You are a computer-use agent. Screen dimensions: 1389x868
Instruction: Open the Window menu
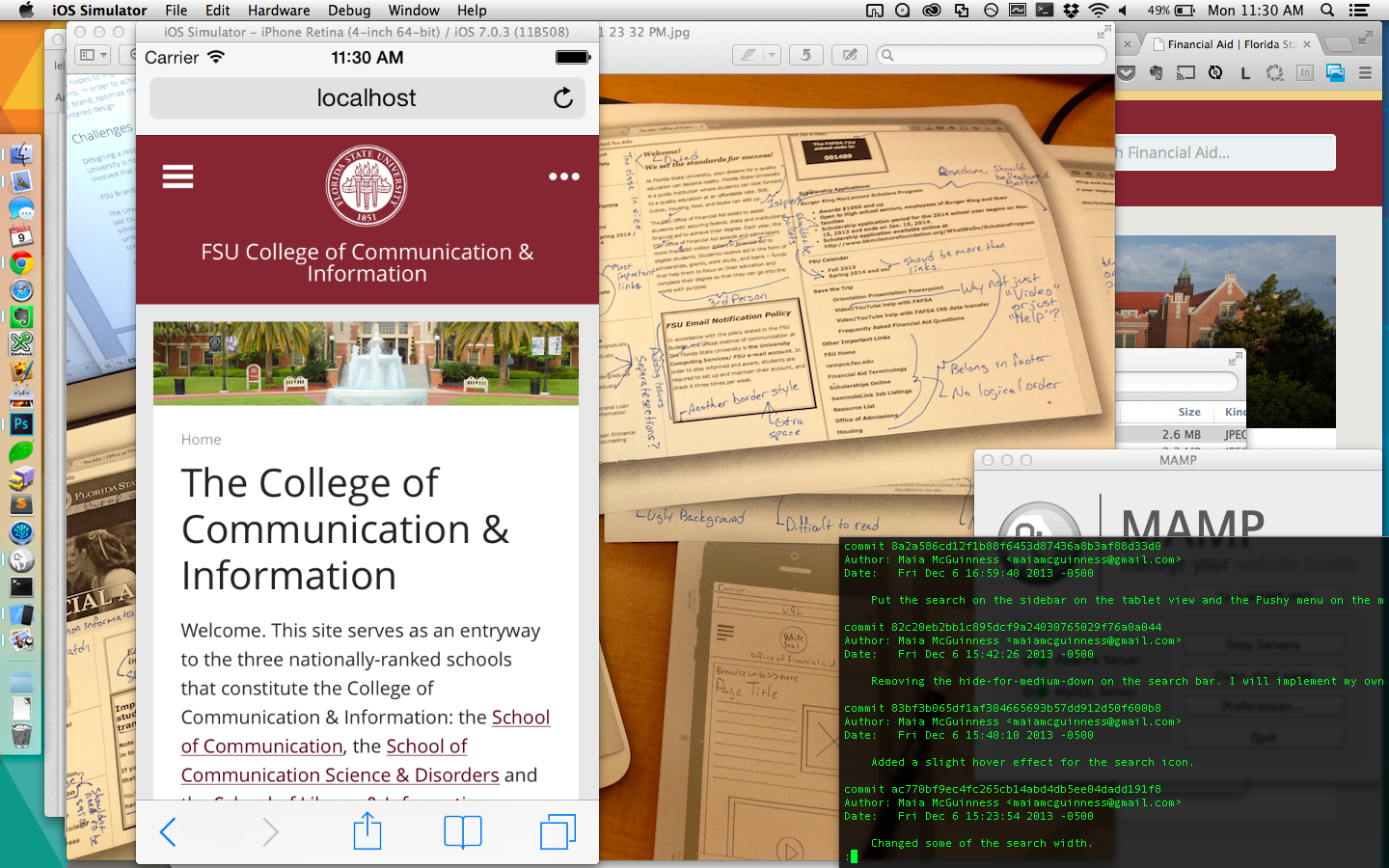tap(414, 11)
